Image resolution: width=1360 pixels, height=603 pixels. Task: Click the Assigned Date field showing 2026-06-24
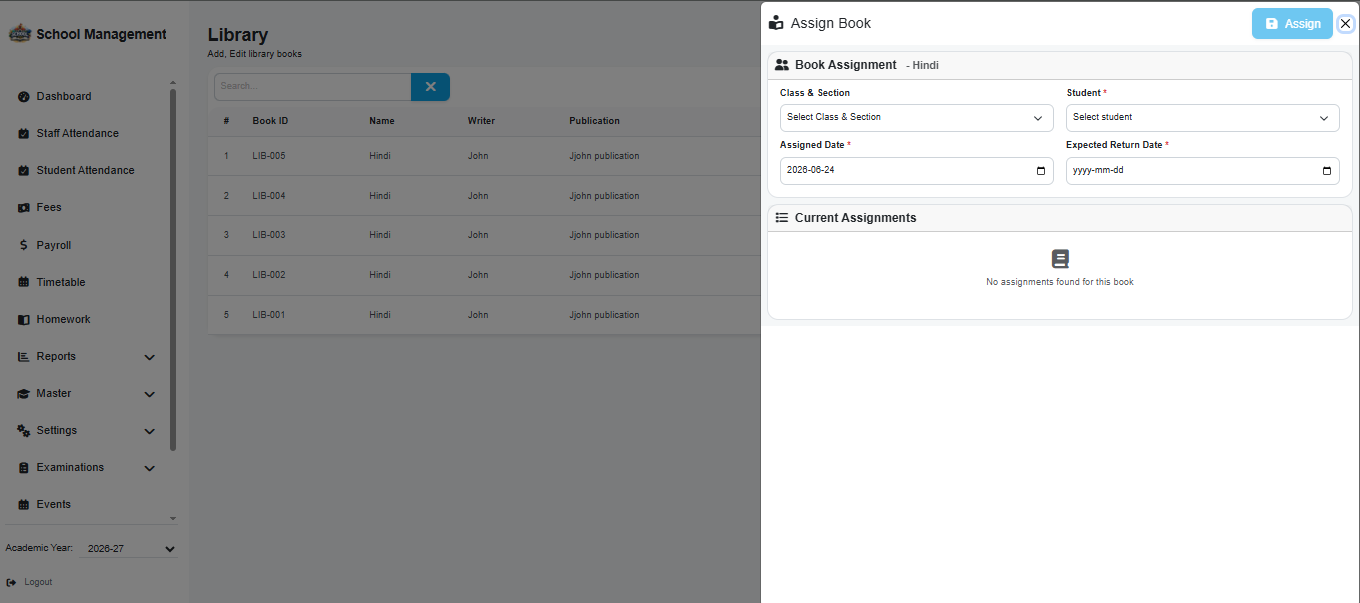[x=917, y=171]
